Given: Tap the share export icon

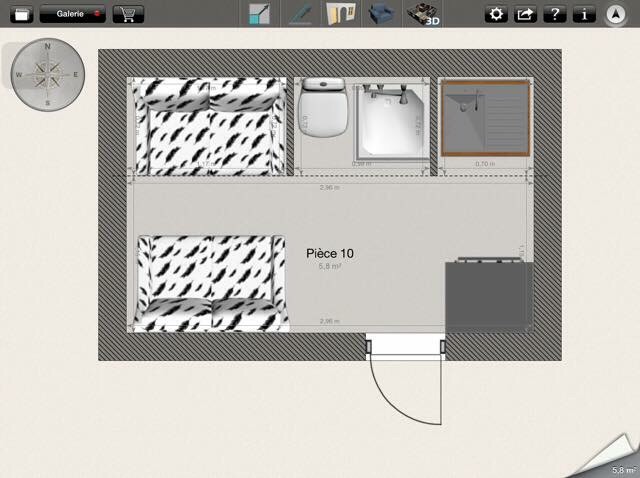Looking at the screenshot, I should coord(525,14).
